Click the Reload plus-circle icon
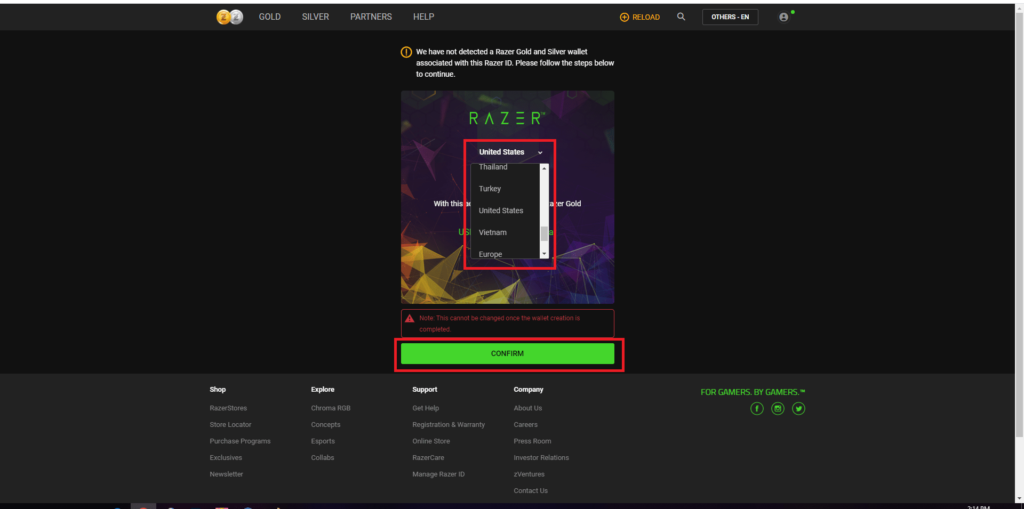This screenshot has width=1024, height=509. coord(625,17)
